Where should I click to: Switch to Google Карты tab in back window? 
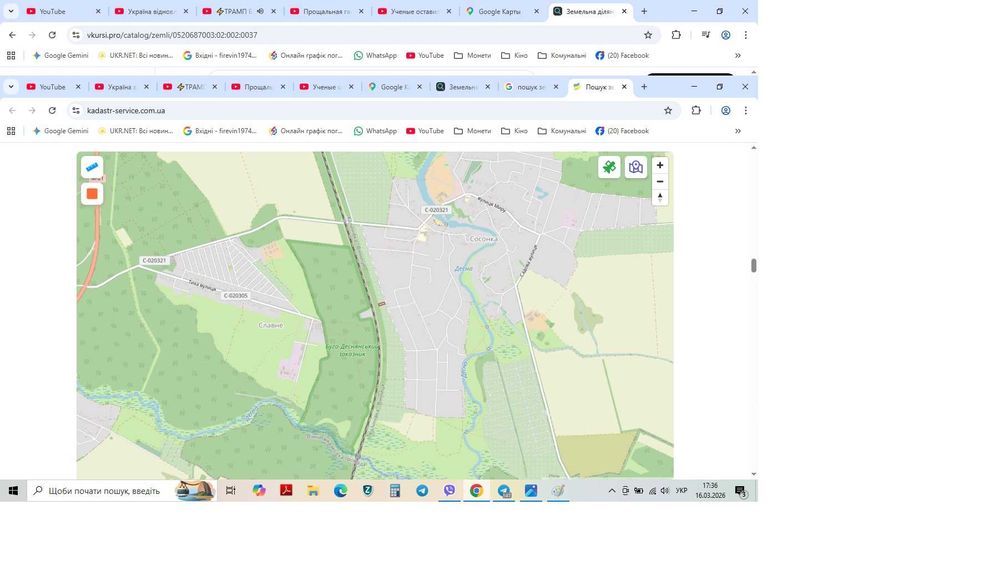click(x=503, y=11)
